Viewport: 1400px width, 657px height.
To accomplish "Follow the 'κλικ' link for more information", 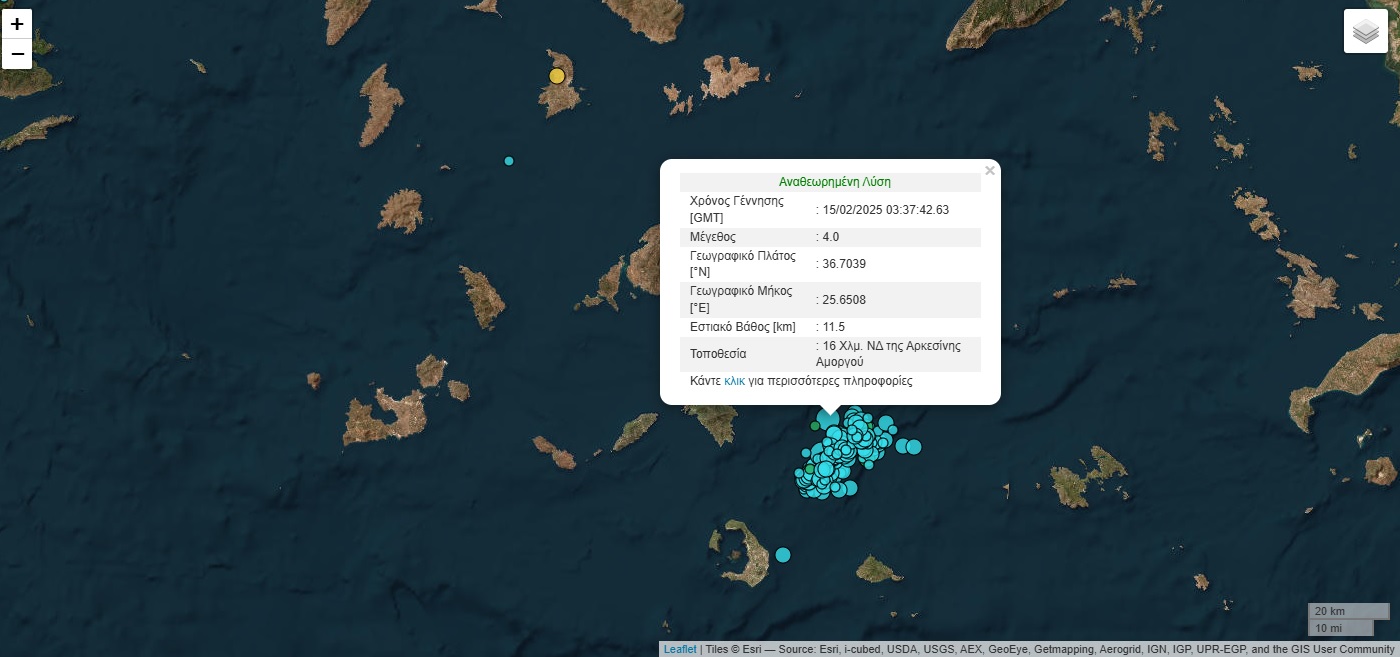I will click(734, 381).
